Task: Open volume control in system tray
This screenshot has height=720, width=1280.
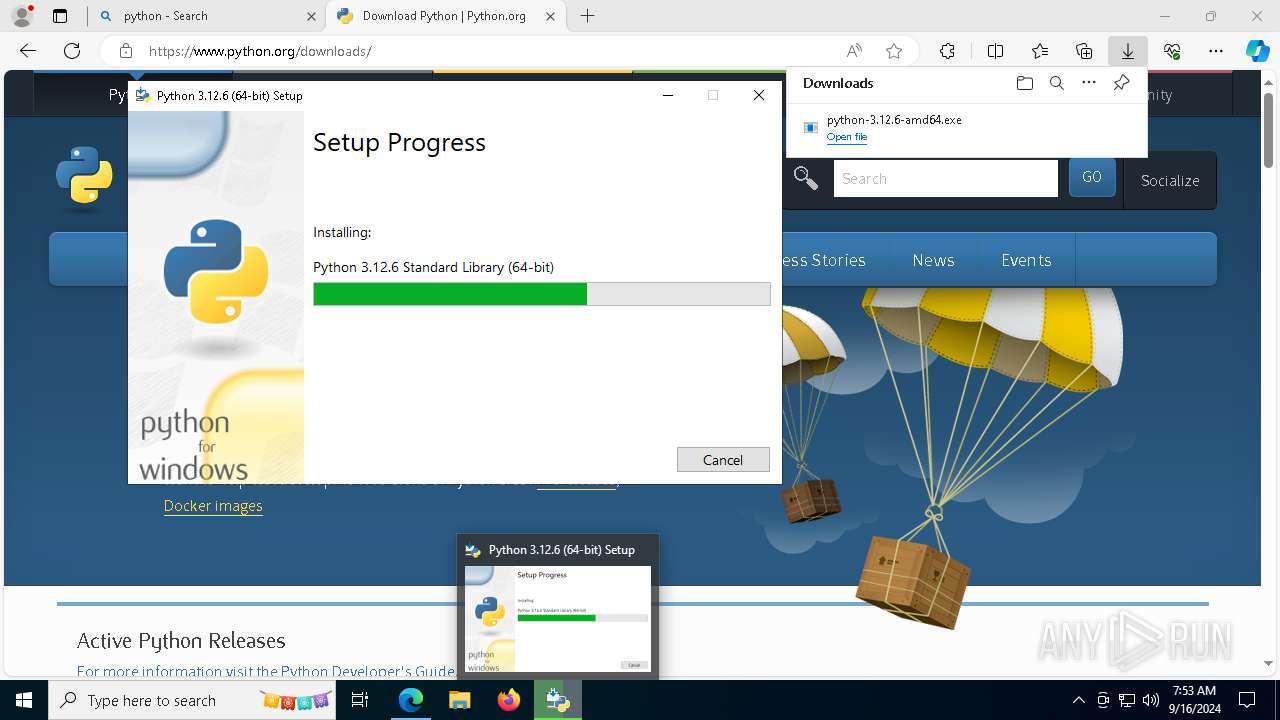Action: pos(1151,700)
